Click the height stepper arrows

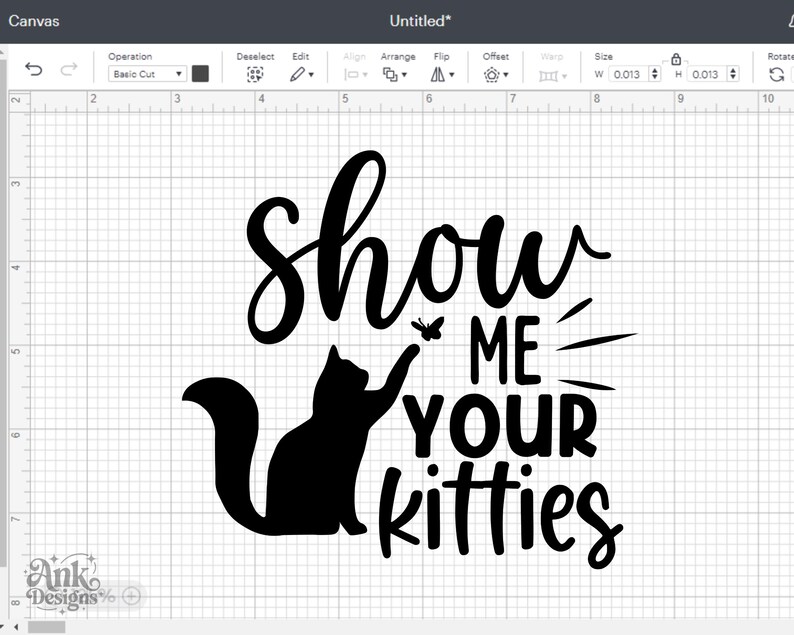pyautogui.click(x=733, y=74)
